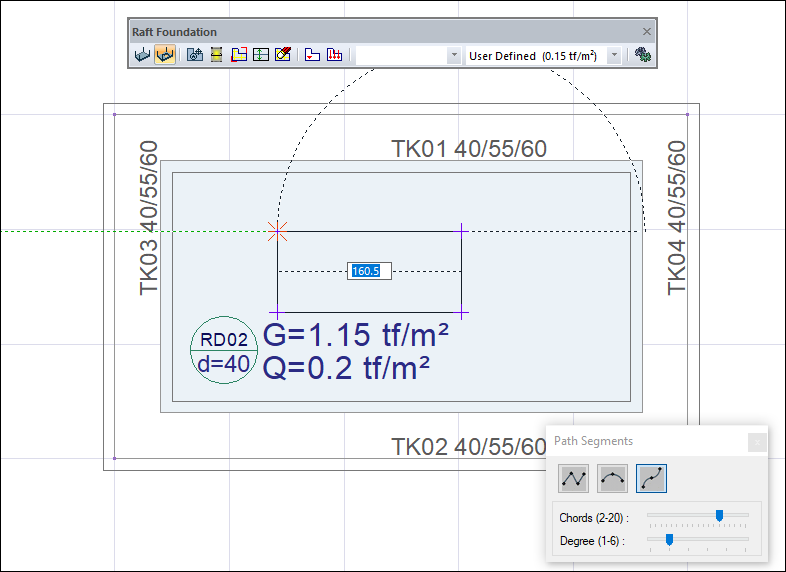Open the raft settings gear icon
786x572 pixels.
point(643,55)
